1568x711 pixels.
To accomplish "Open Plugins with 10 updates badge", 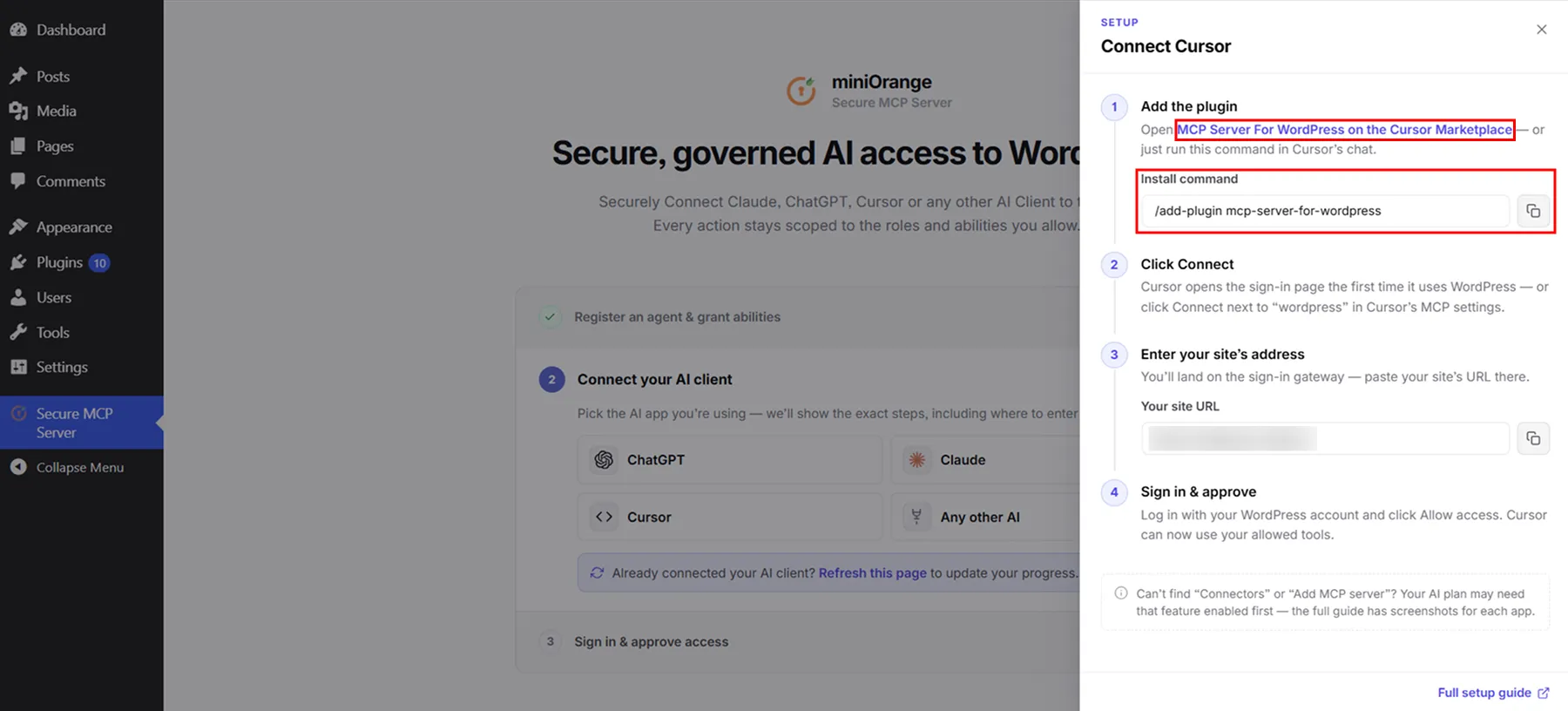I will pos(81,262).
